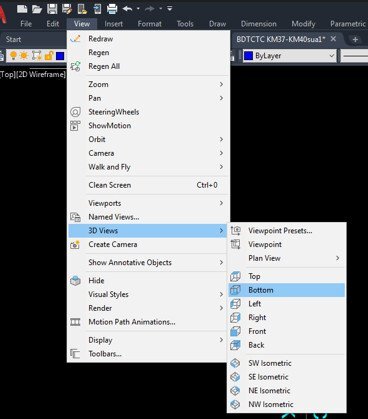This screenshot has width=368, height=419.
Task: Open the Modify menu
Action: [303, 24]
